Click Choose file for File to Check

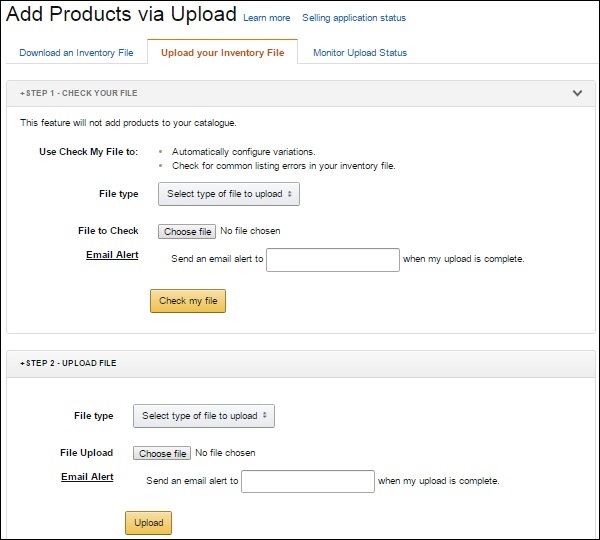coord(187,231)
